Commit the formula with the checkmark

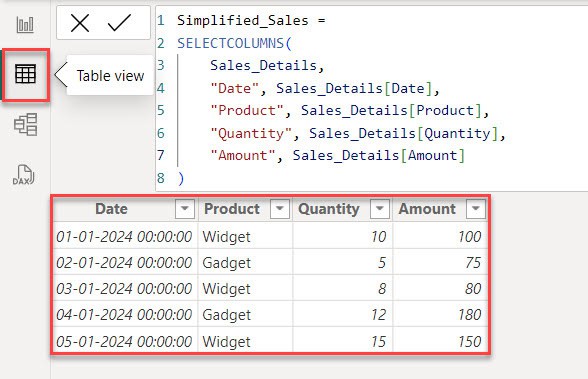[119, 23]
